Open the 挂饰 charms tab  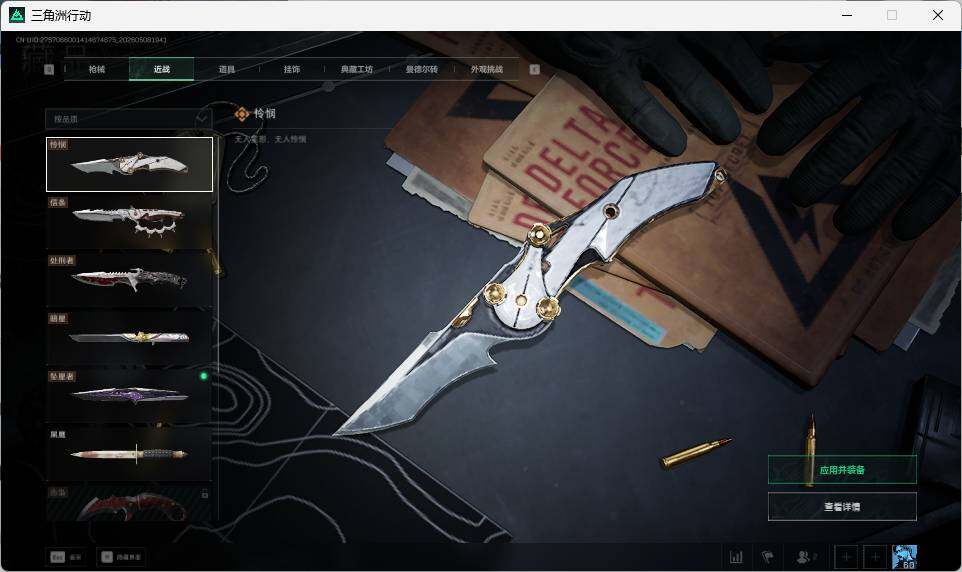(x=292, y=69)
